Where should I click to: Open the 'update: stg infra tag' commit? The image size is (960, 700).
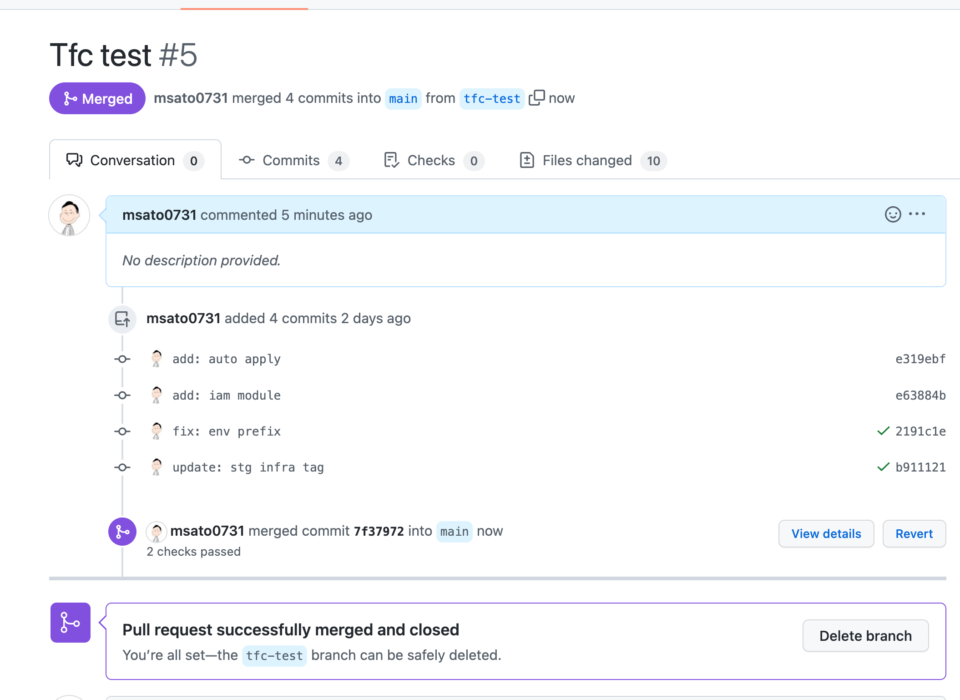(x=248, y=467)
